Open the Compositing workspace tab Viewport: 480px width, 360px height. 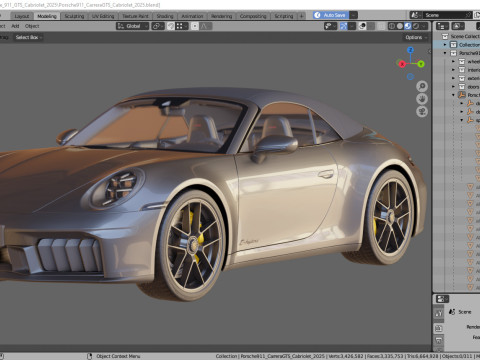(x=253, y=16)
